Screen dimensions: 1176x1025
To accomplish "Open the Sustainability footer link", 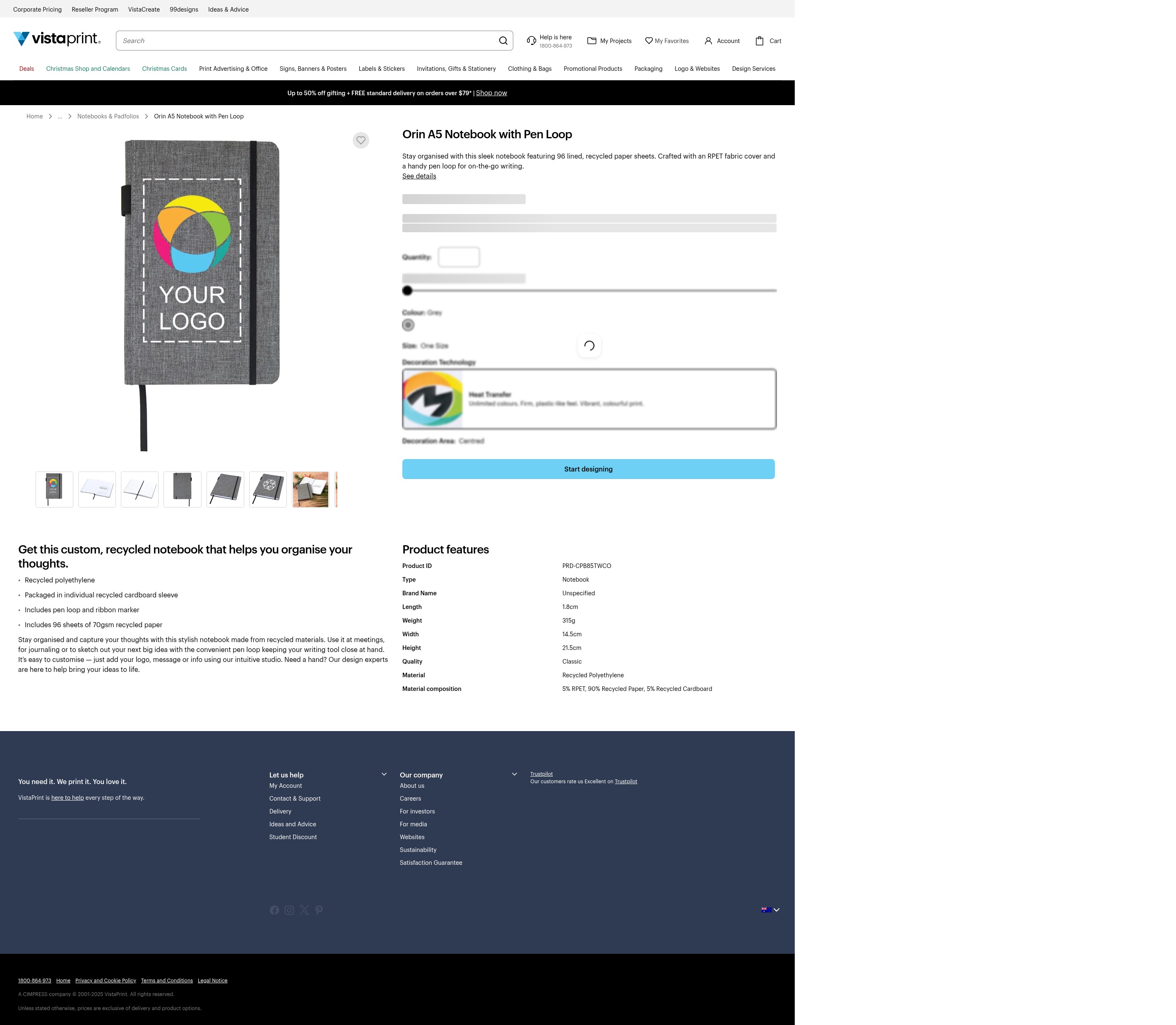I will coord(418,850).
